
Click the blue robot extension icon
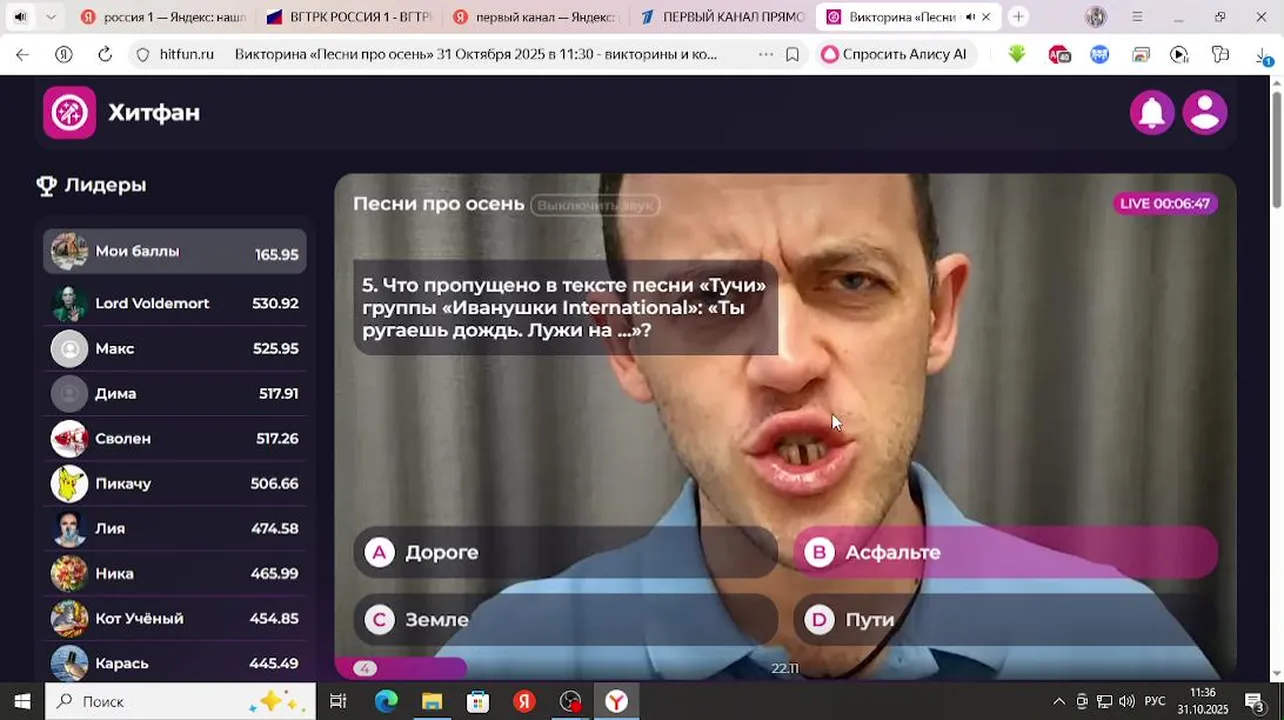coord(1100,55)
